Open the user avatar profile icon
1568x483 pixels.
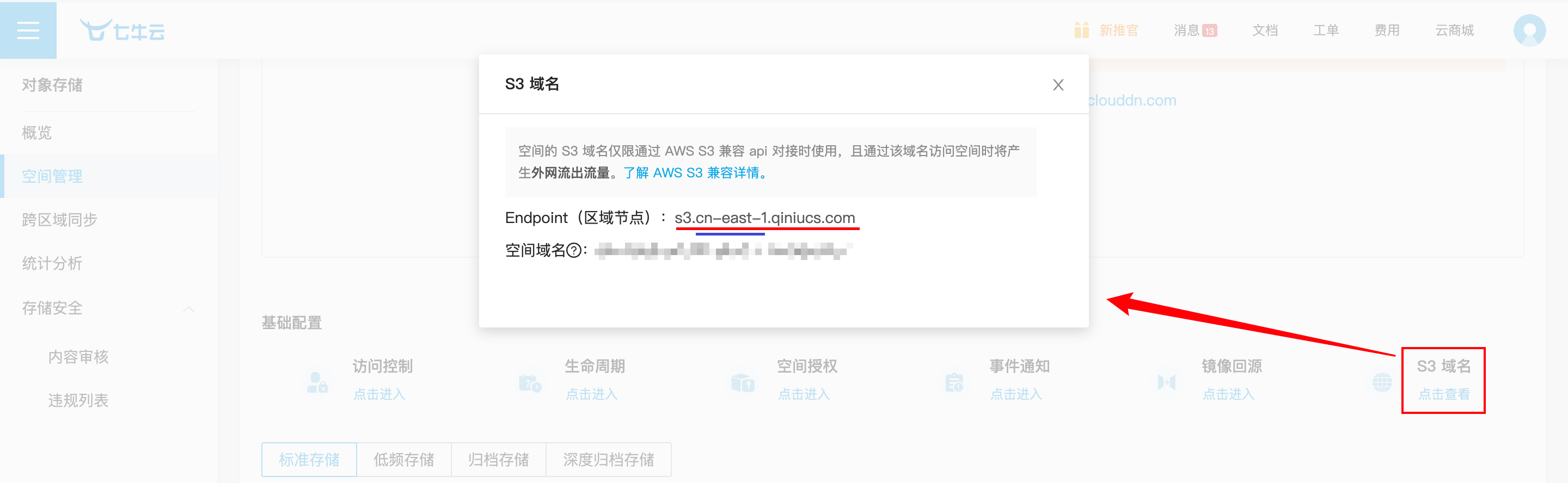pos(1529,30)
